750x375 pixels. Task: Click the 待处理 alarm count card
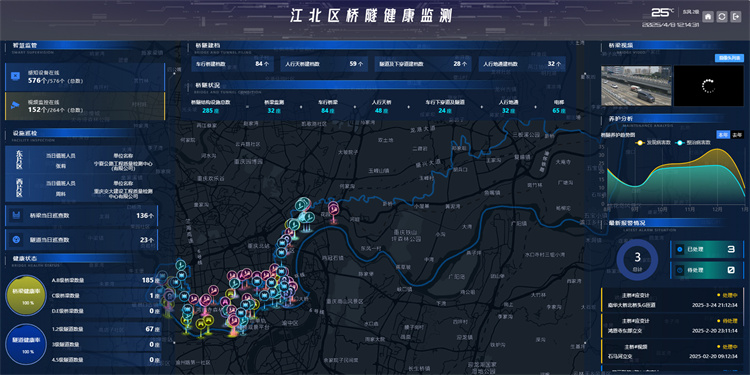pos(707,270)
